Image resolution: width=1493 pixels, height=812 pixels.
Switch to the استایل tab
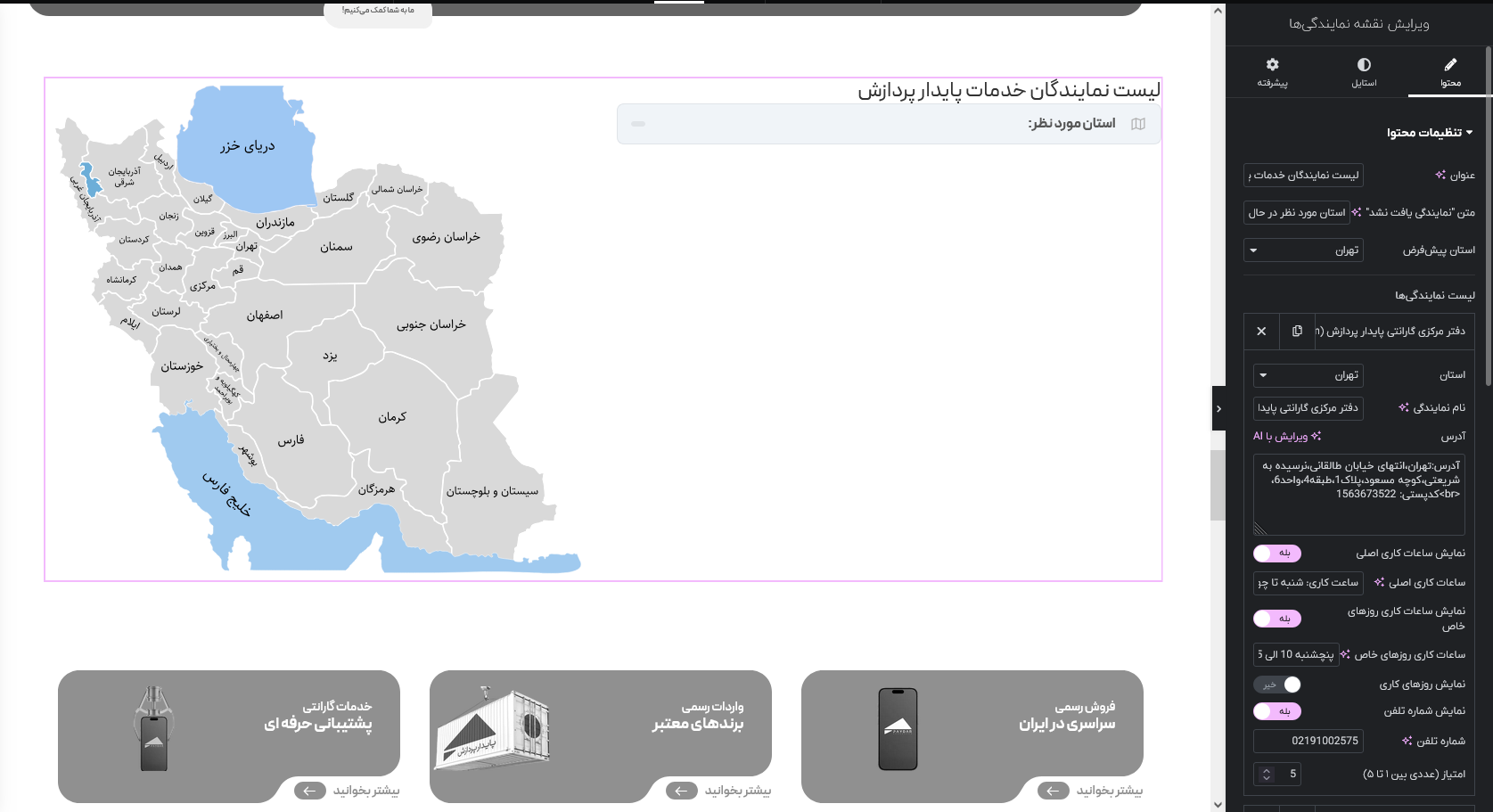pyautogui.click(x=1364, y=72)
